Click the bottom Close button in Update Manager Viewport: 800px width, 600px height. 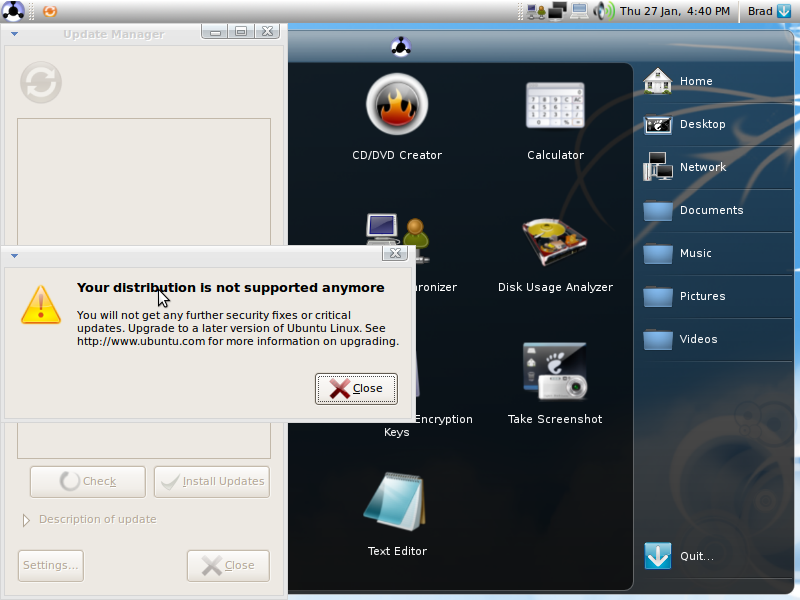(228, 566)
